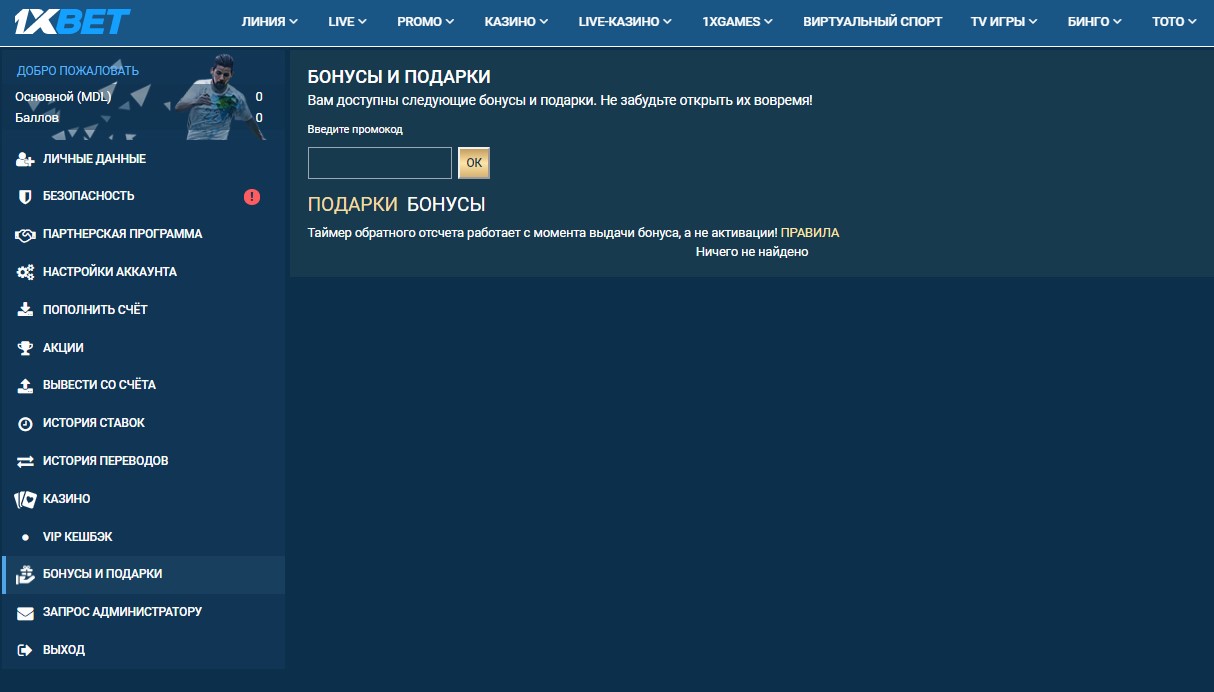Expand the TOTO dropdown menu
The width and height of the screenshot is (1214, 692).
[x=1173, y=21]
